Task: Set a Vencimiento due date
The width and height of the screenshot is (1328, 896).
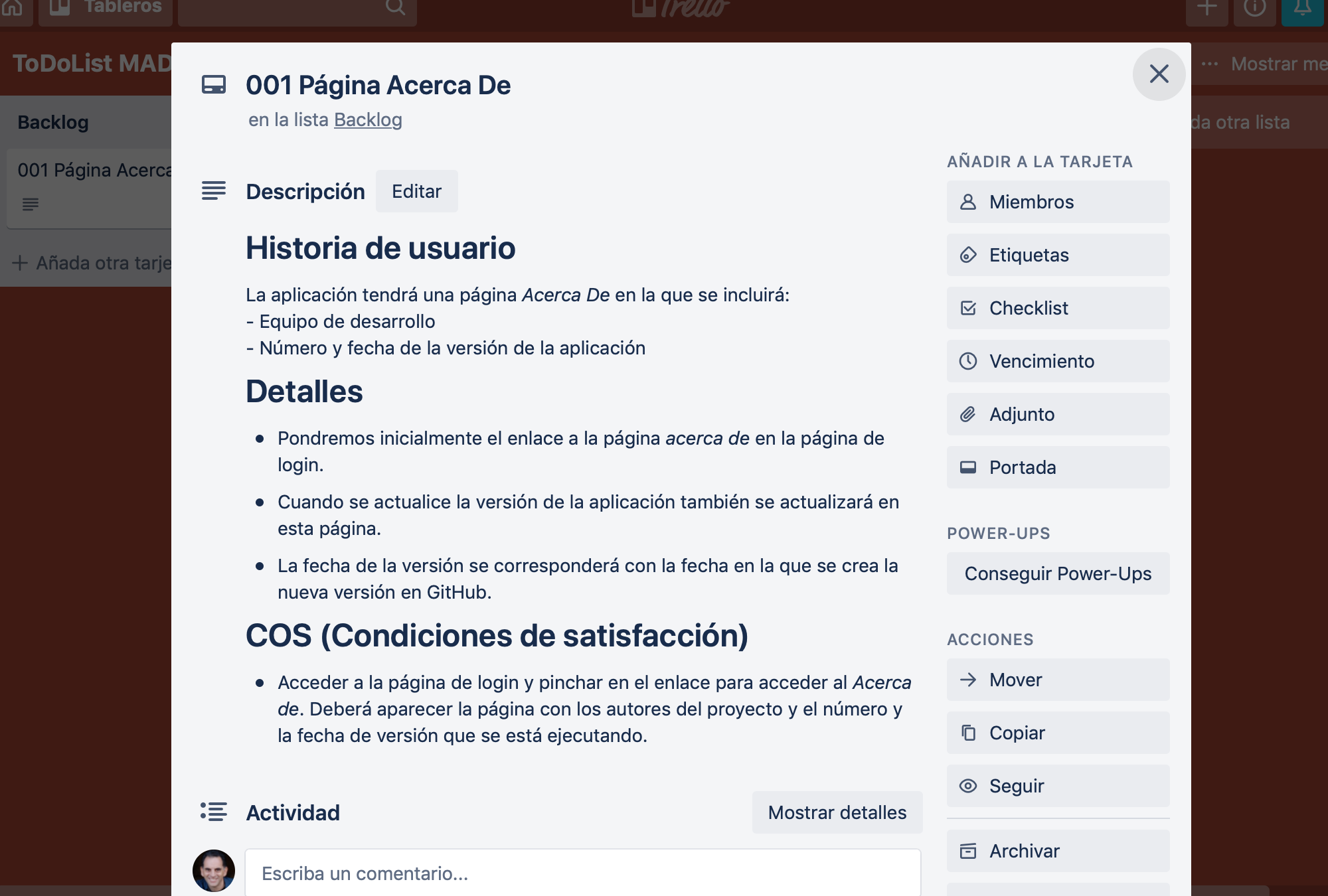Action: pyautogui.click(x=1058, y=361)
